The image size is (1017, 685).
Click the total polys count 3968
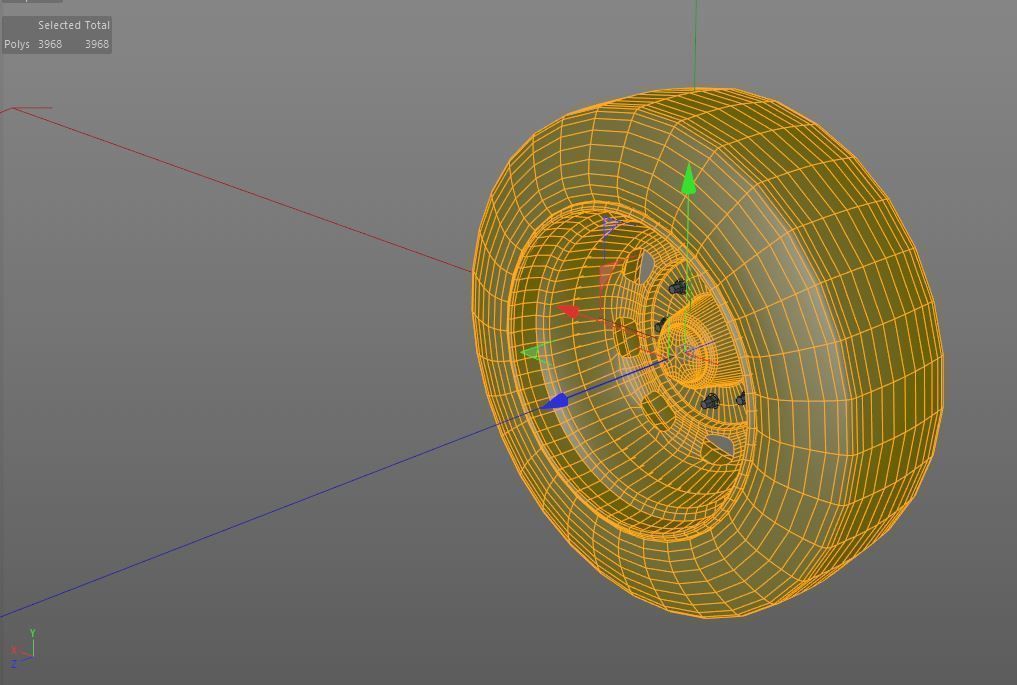(x=97, y=44)
